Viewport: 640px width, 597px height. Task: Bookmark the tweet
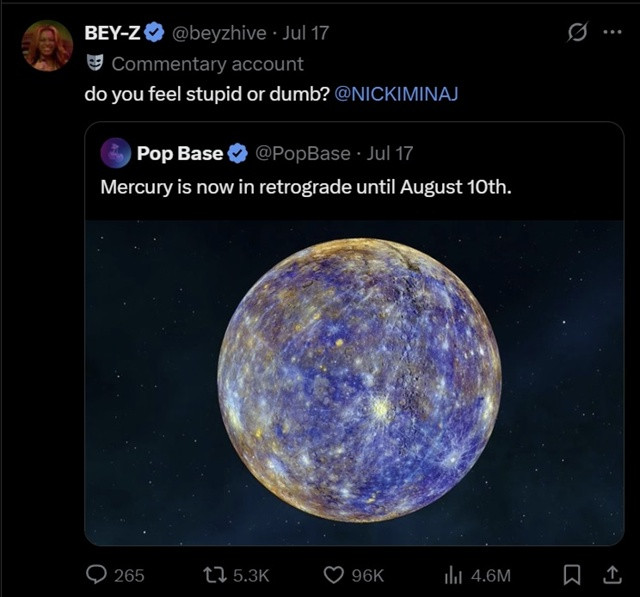click(571, 575)
